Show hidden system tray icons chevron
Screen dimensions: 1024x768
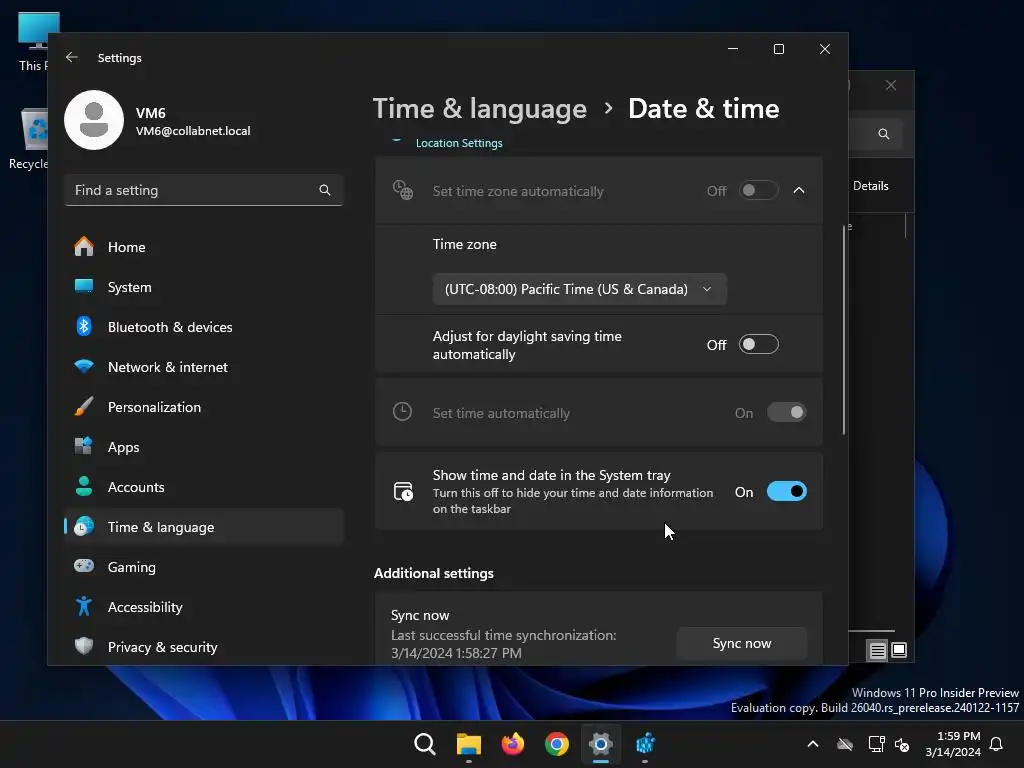coord(812,744)
